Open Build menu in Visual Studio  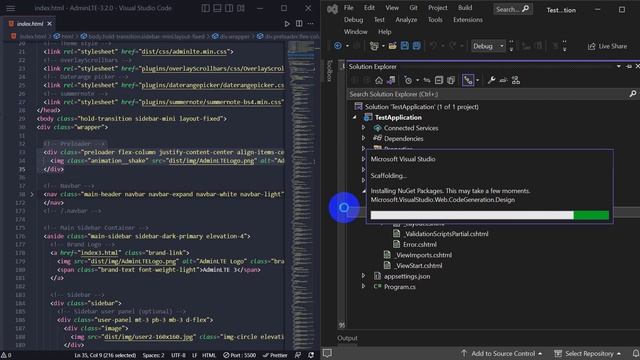pyautogui.click(x=465, y=8)
